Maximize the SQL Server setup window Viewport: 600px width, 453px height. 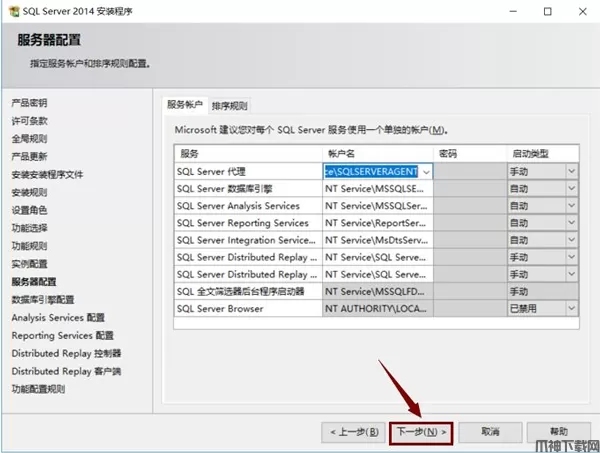(x=548, y=11)
